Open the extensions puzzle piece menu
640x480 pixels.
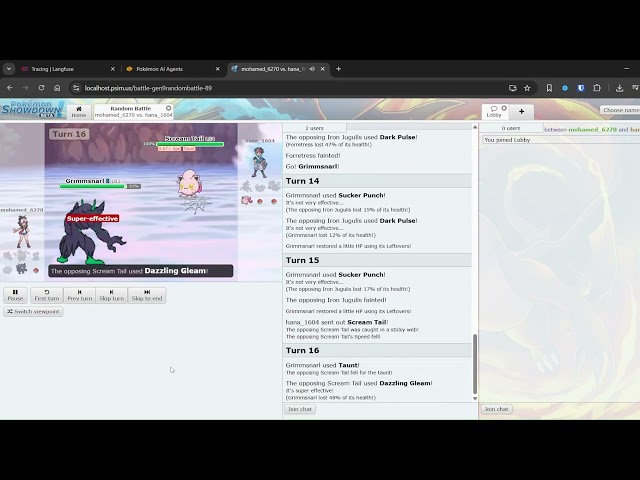[x=597, y=88]
